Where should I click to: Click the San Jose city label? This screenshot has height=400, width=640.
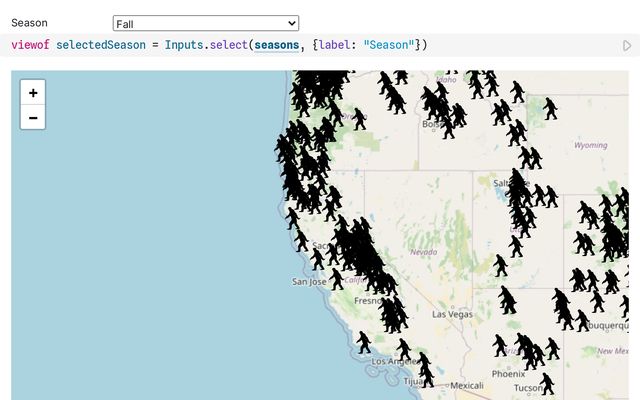tap(309, 282)
